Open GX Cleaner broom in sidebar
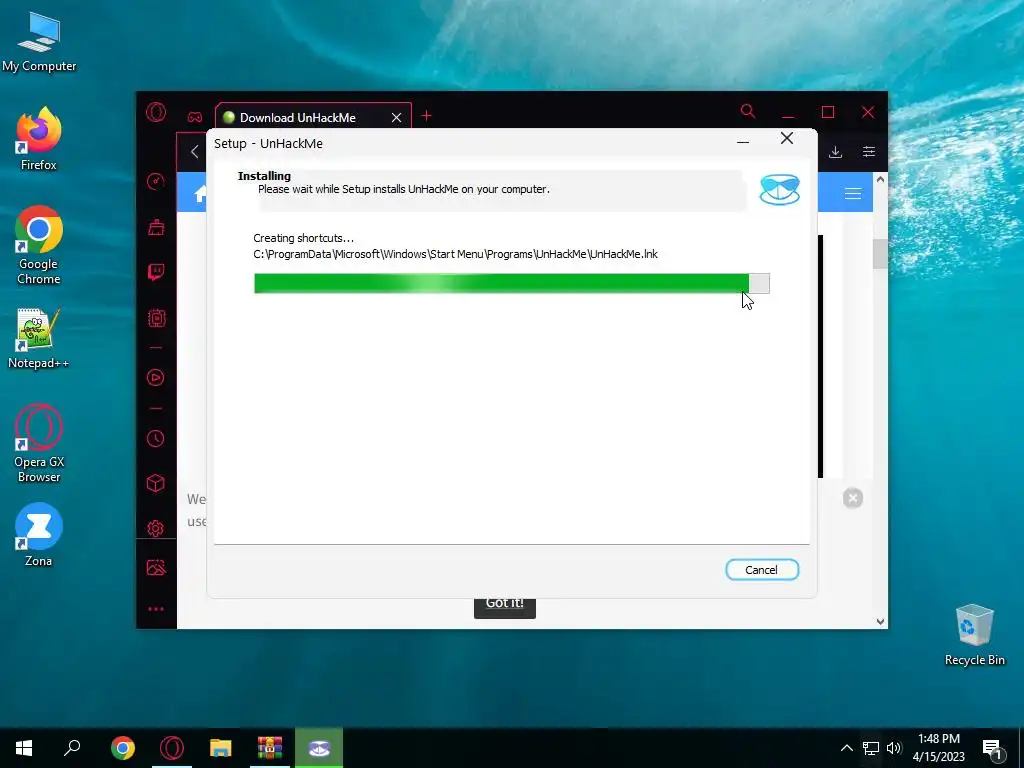This screenshot has height=768, width=1024. (x=156, y=227)
